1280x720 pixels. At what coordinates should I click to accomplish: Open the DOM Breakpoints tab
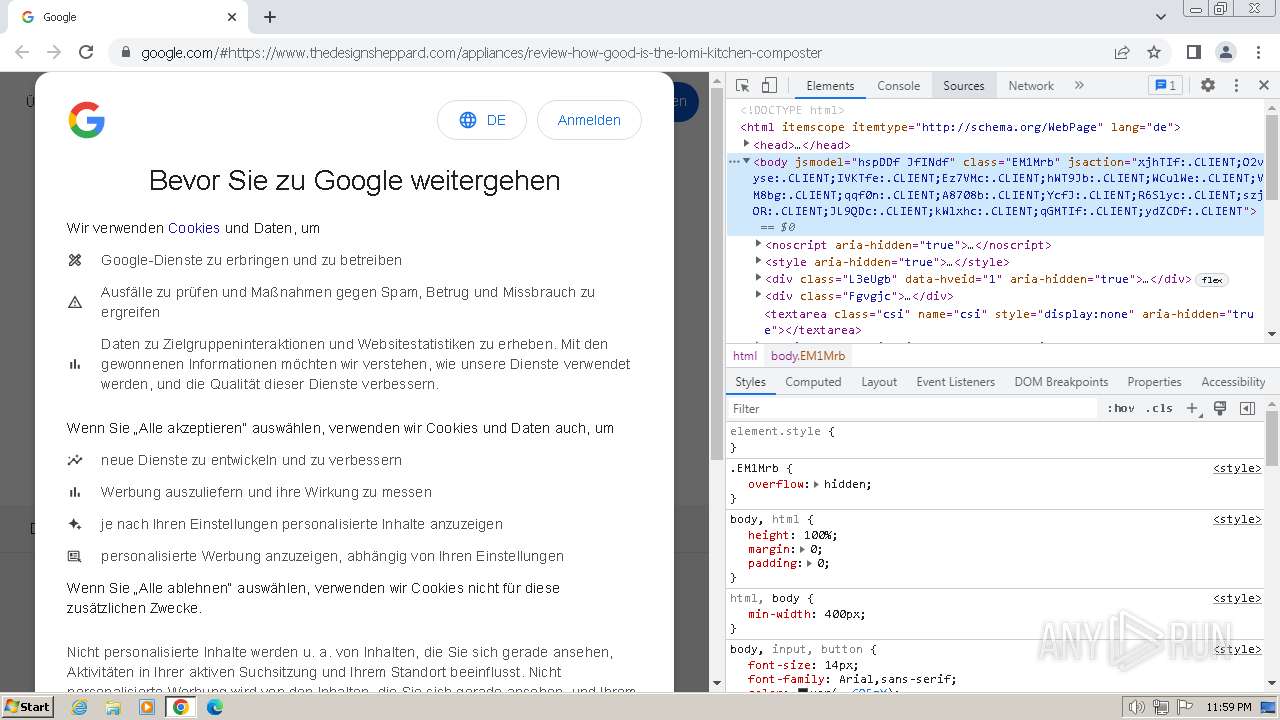tap(1061, 382)
